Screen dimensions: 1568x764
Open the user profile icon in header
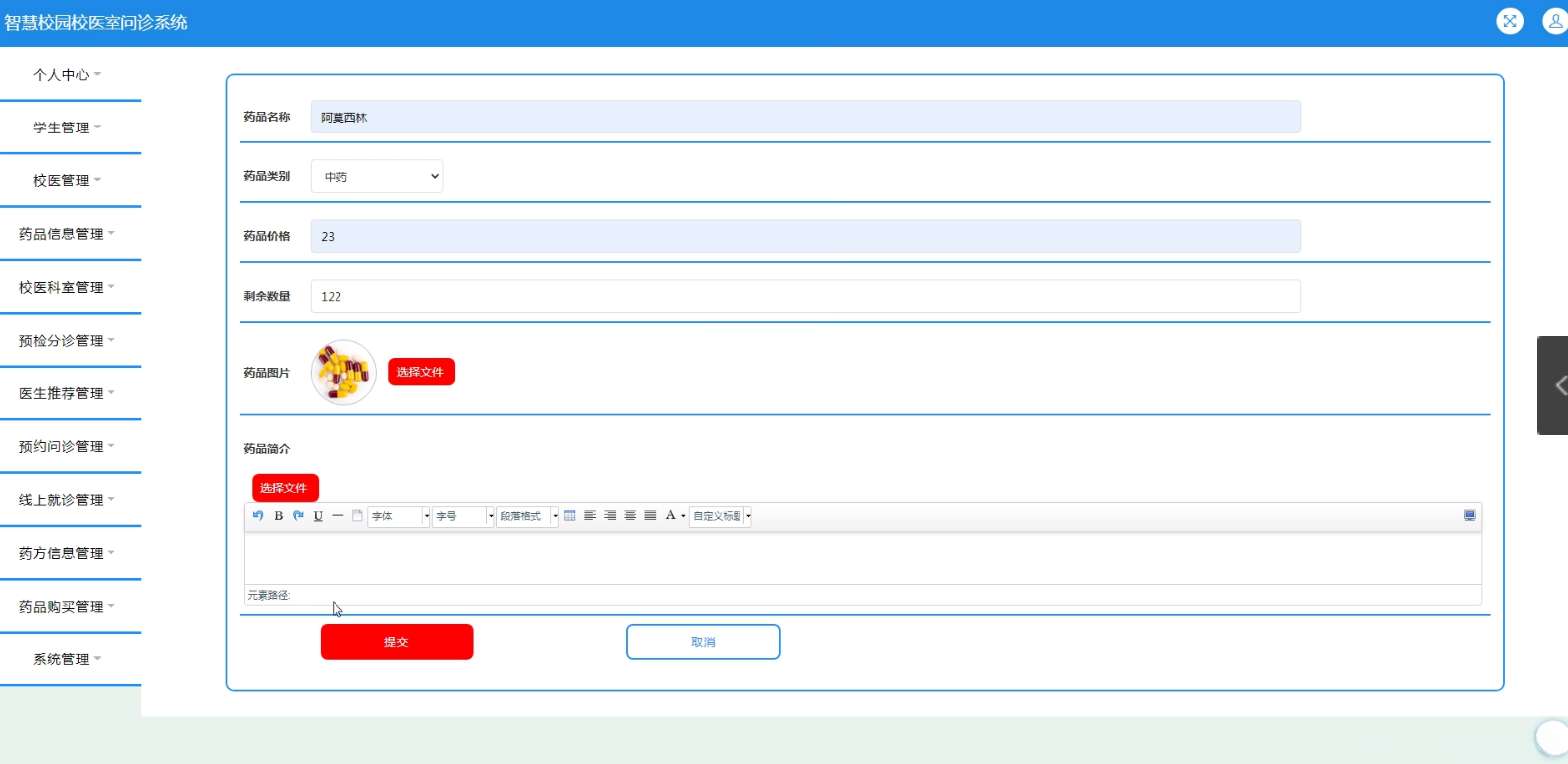pos(1554,21)
